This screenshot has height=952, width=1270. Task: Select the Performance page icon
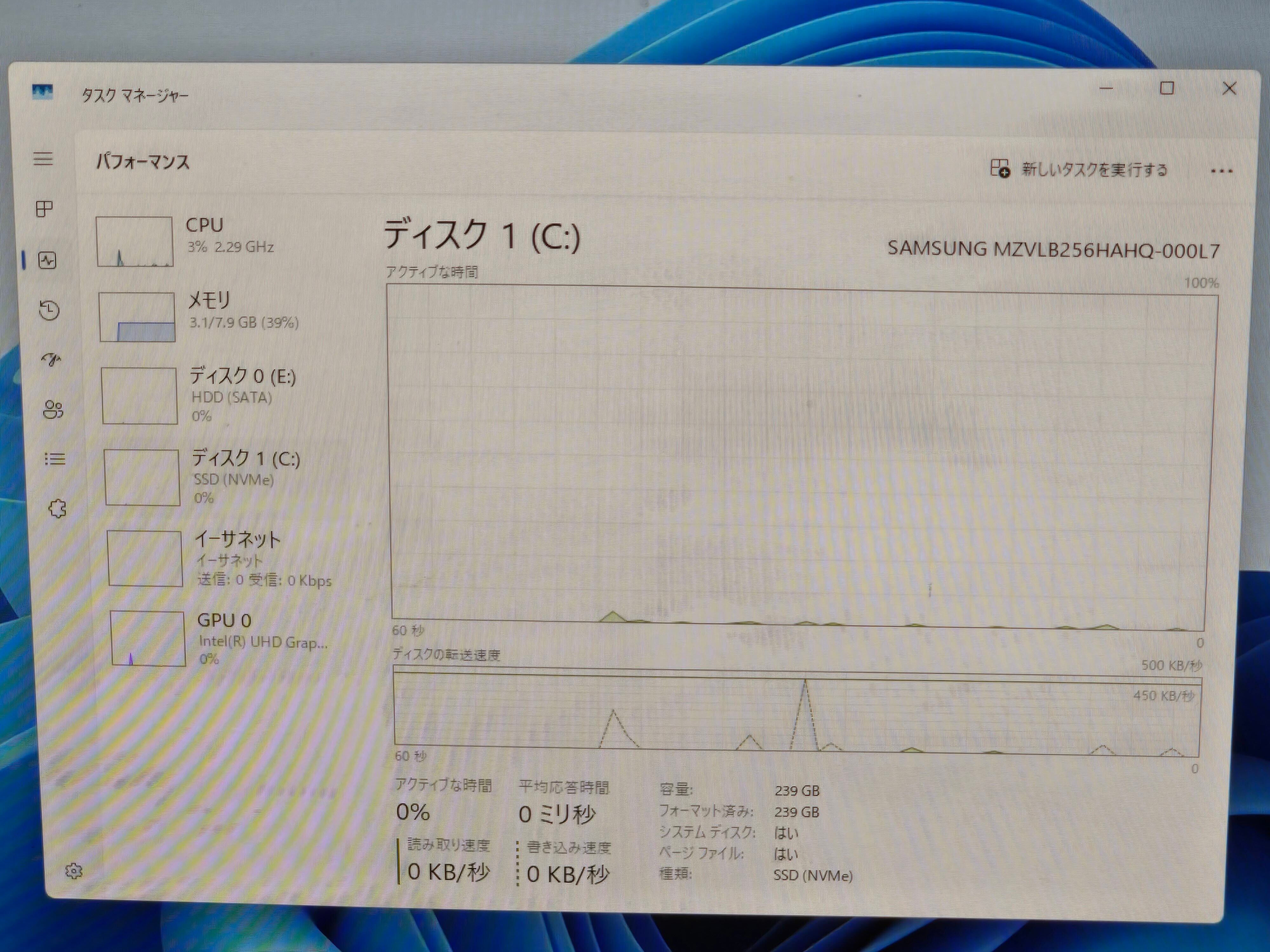(x=47, y=261)
